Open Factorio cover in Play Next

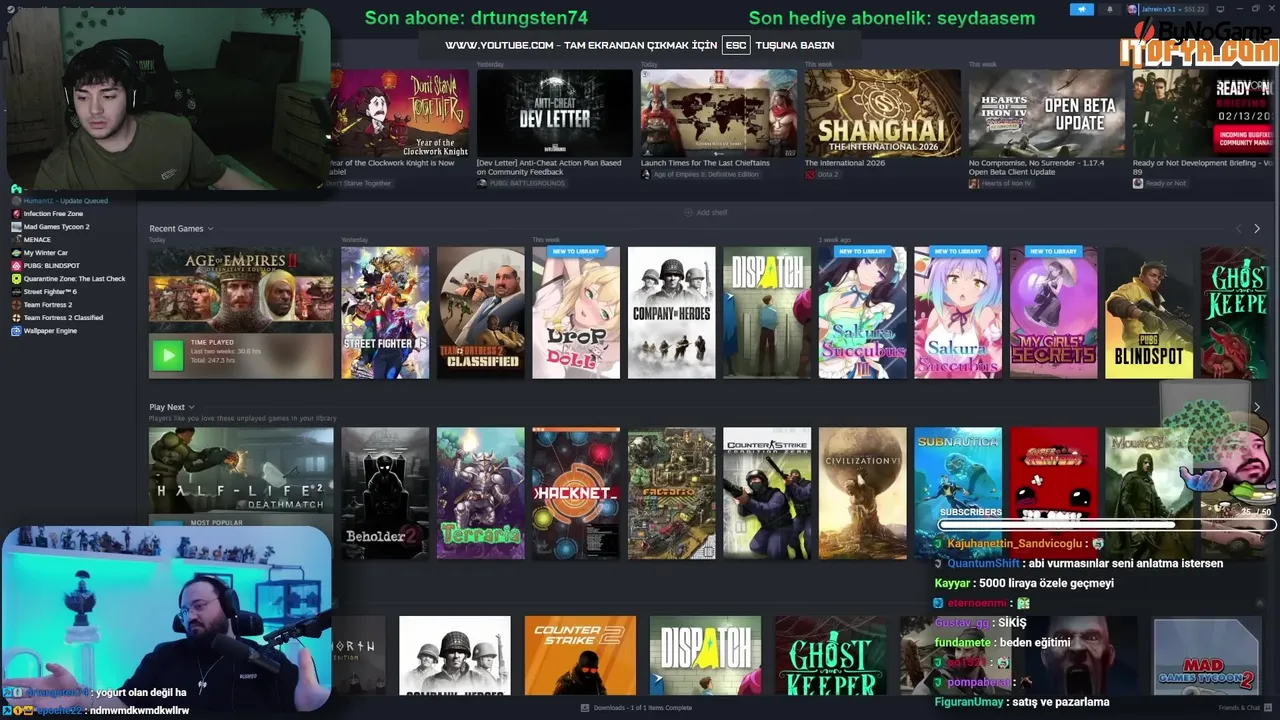(x=671, y=493)
